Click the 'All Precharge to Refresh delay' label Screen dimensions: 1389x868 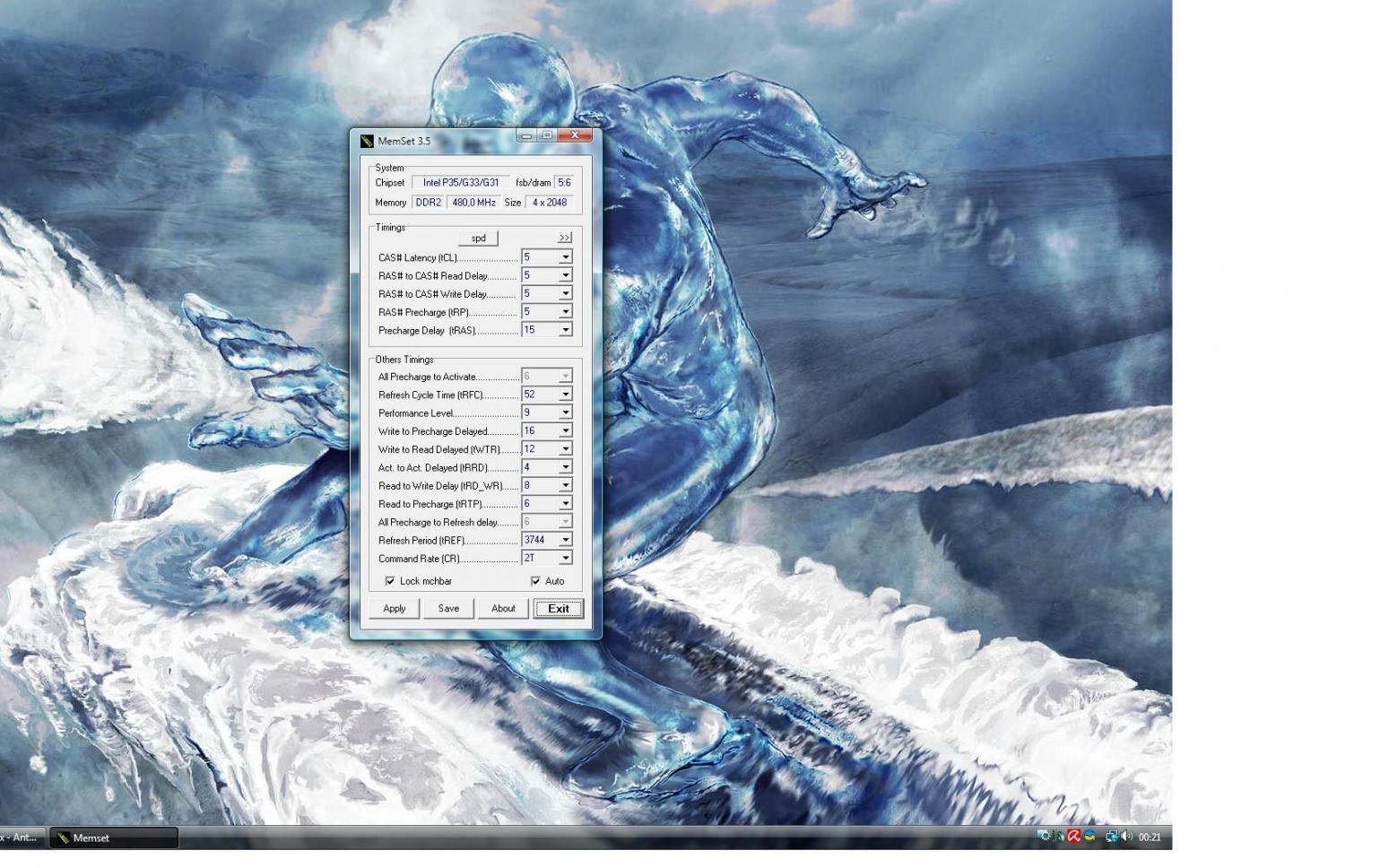coord(438,522)
